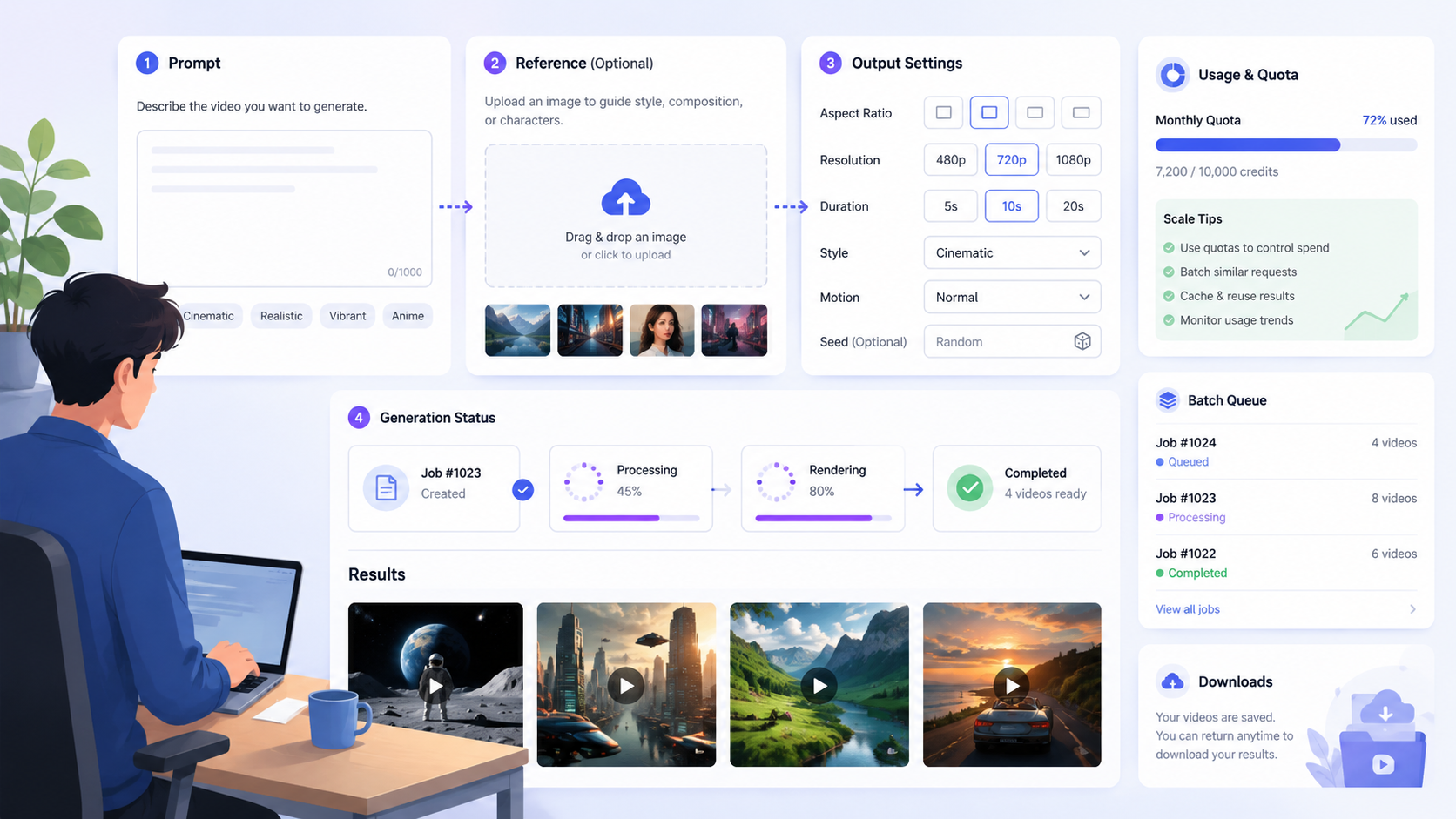Open the View all jobs link
The height and width of the screenshot is (819, 1456).
coord(1188,609)
